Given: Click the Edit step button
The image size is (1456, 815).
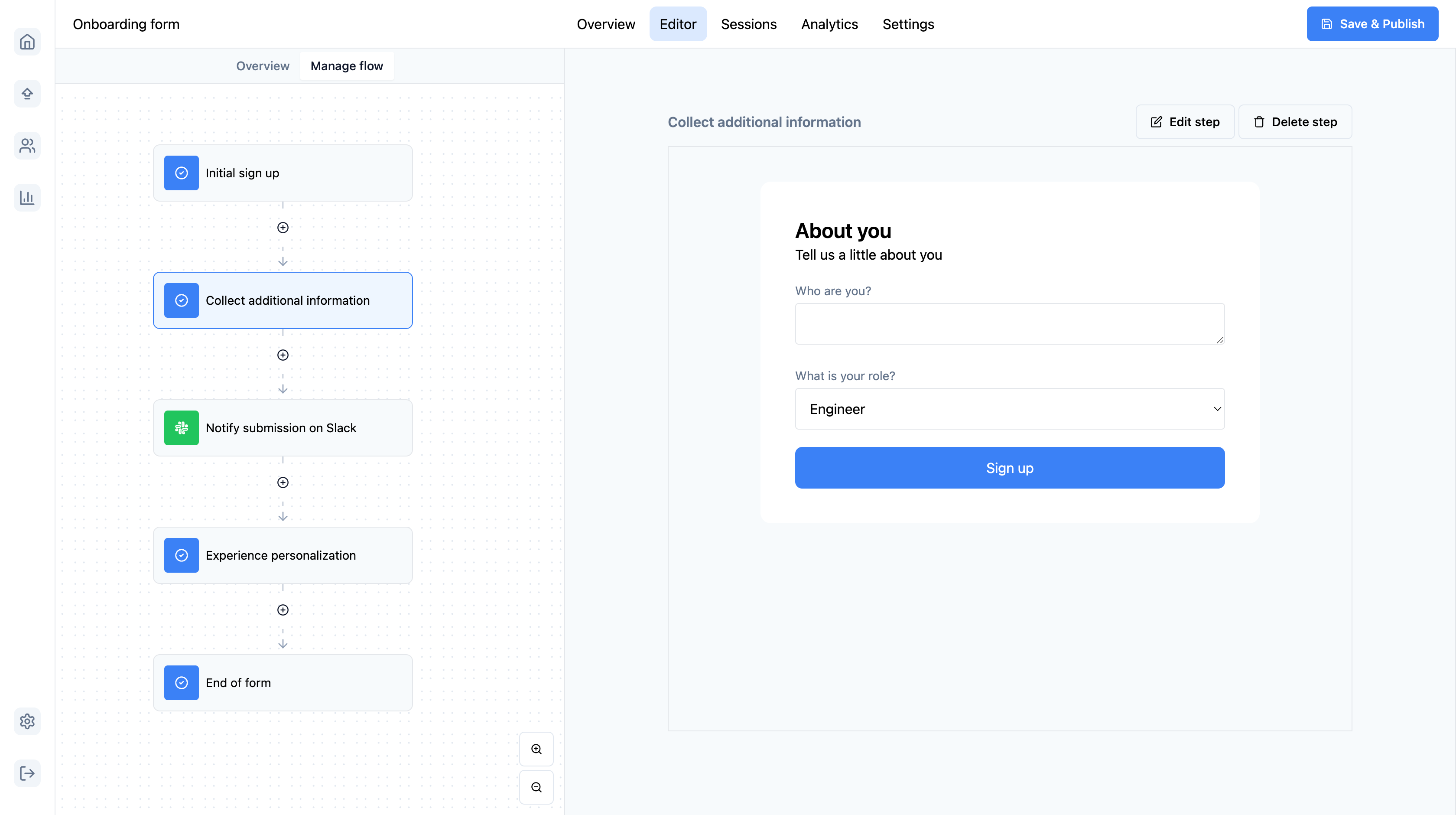Looking at the screenshot, I should (x=1185, y=121).
